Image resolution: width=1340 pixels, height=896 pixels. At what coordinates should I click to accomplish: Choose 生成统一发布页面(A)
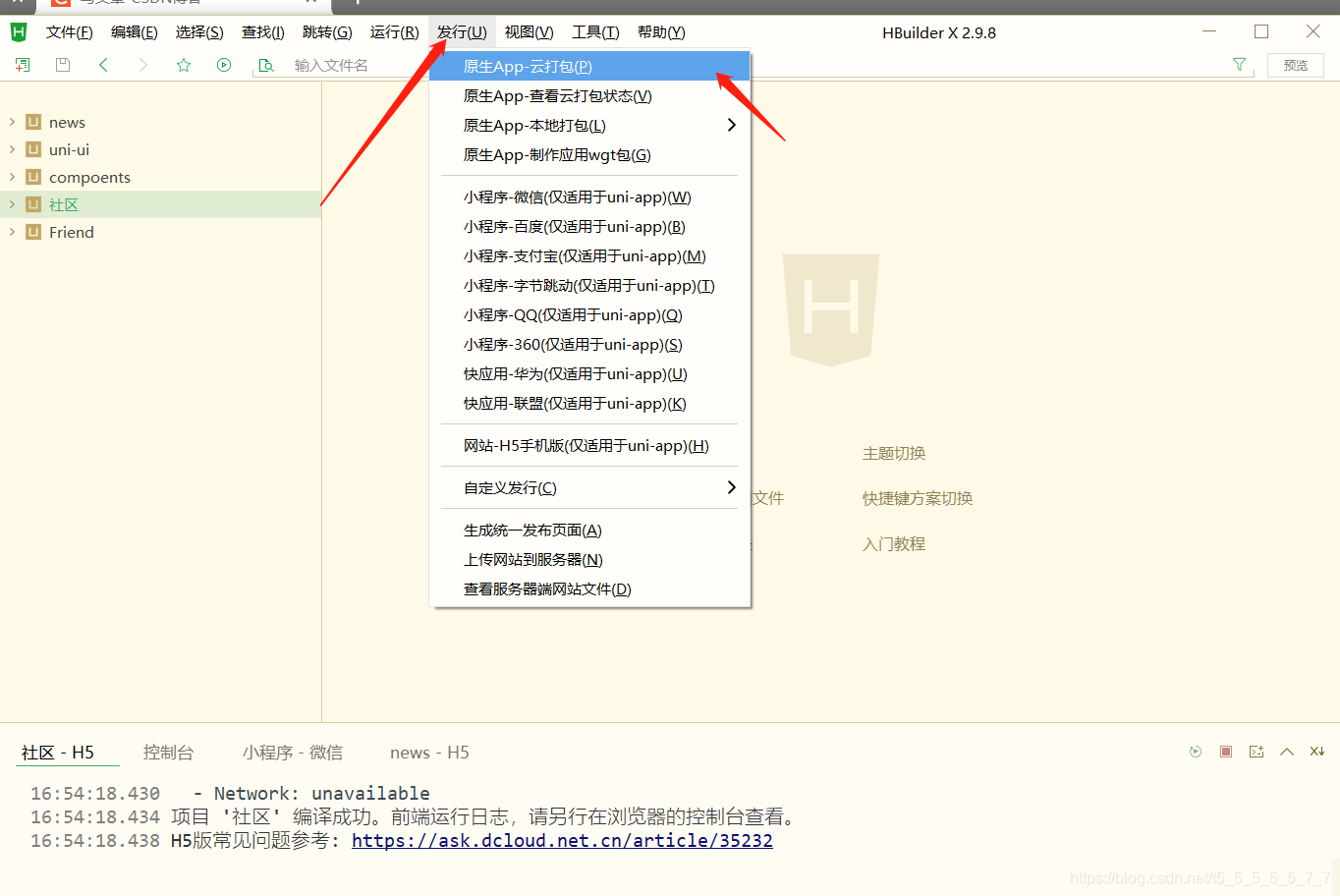(x=589, y=531)
